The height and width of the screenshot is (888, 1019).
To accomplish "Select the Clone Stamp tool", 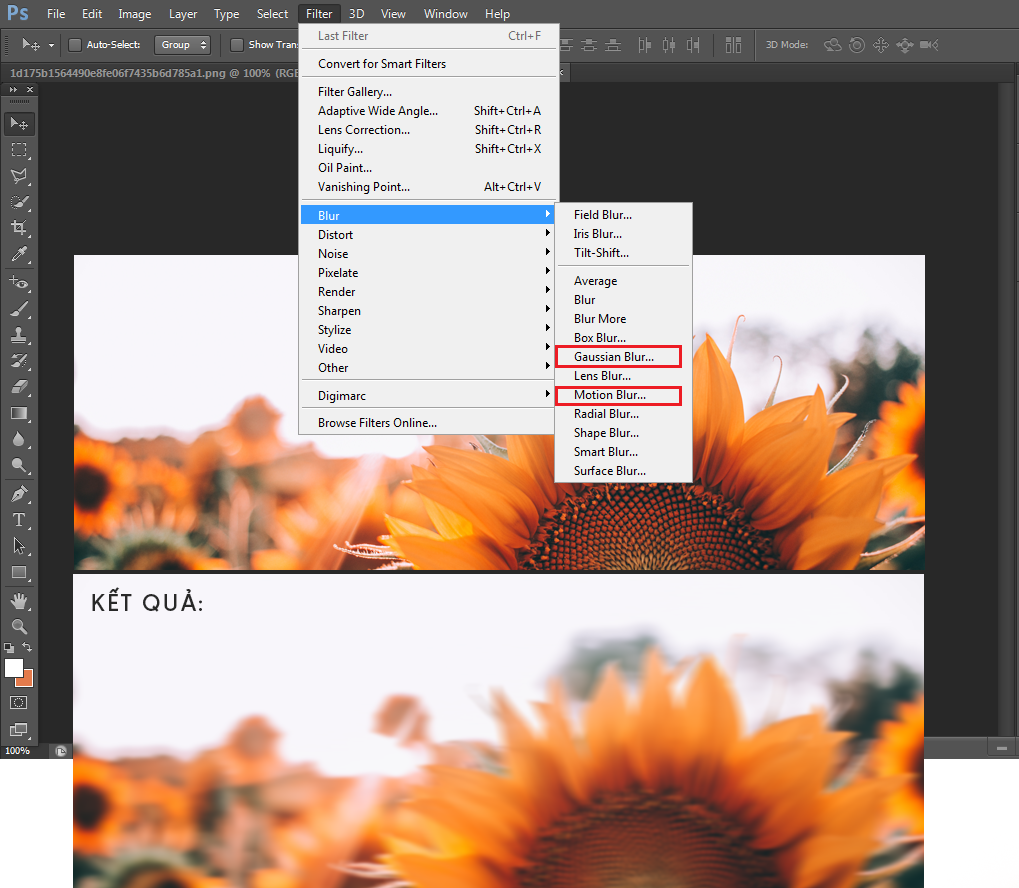I will coord(19,335).
